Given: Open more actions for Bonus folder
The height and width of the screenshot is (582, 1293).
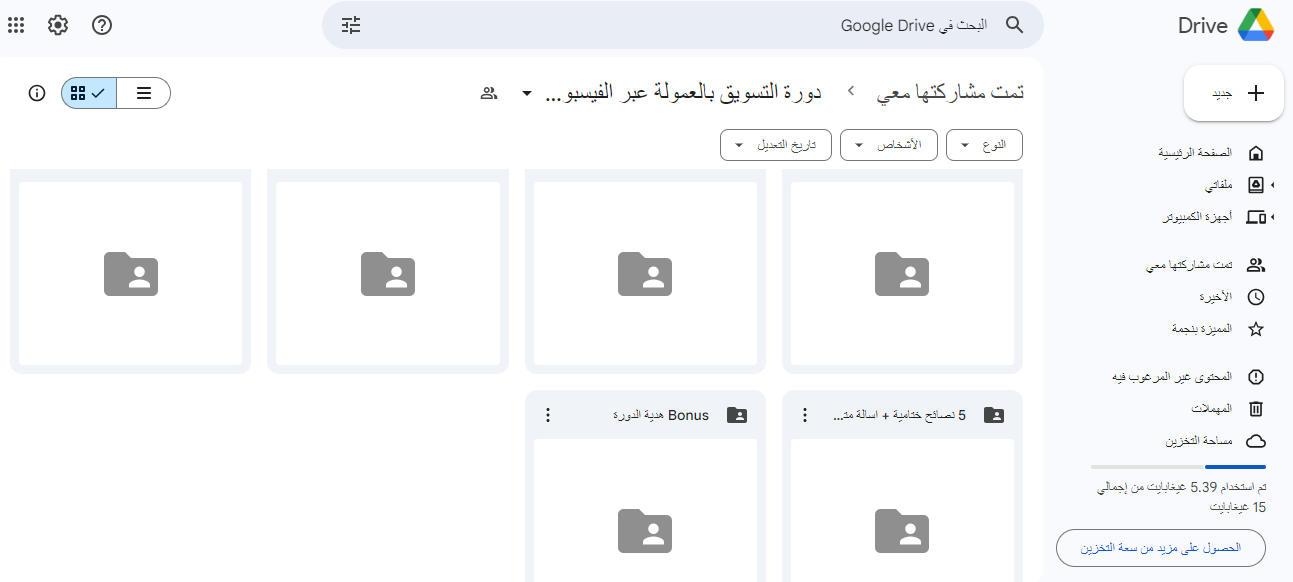Looking at the screenshot, I should click(x=547, y=415).
